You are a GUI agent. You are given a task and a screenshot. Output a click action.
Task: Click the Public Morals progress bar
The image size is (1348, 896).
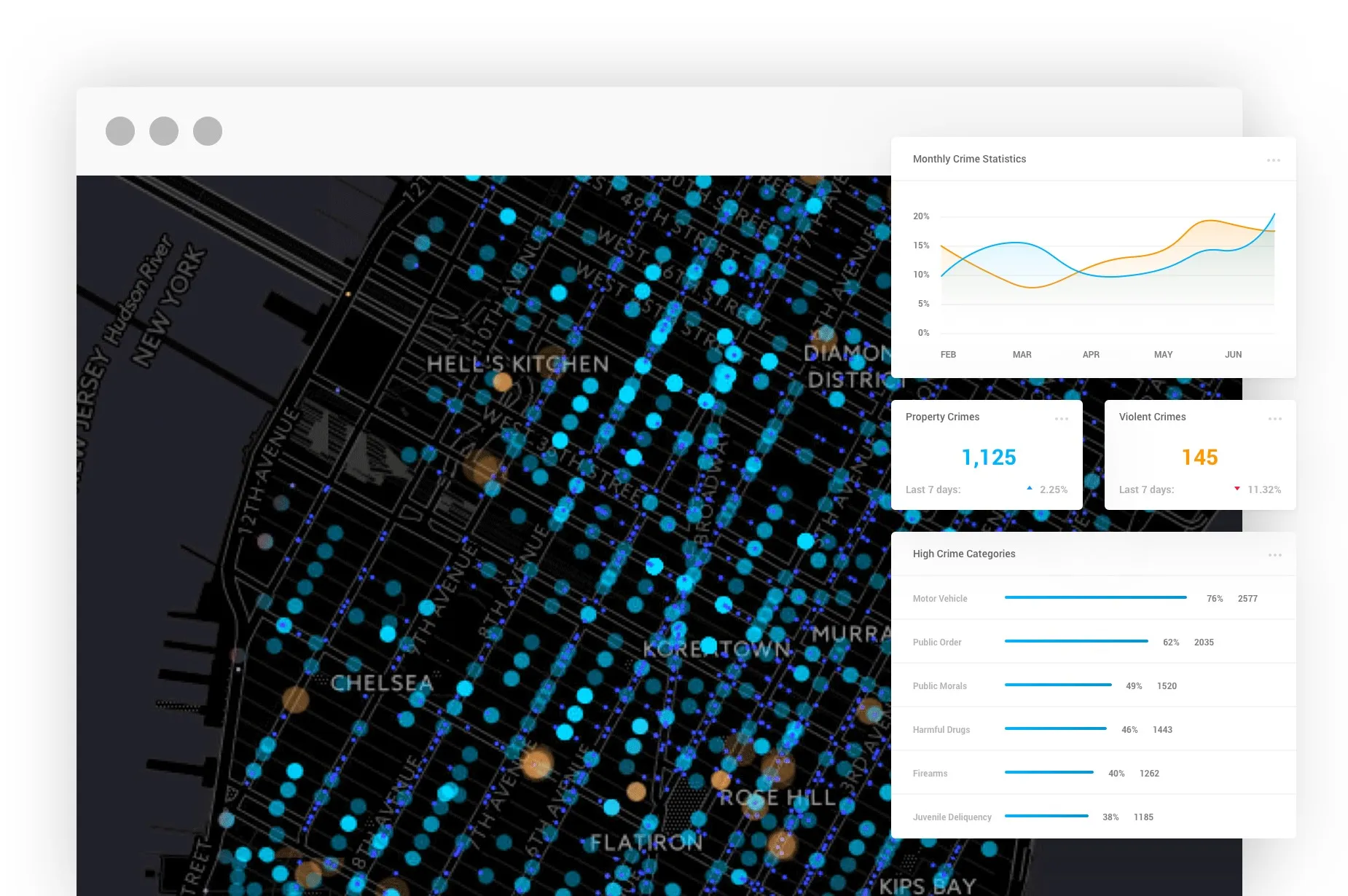point(1058,685)
